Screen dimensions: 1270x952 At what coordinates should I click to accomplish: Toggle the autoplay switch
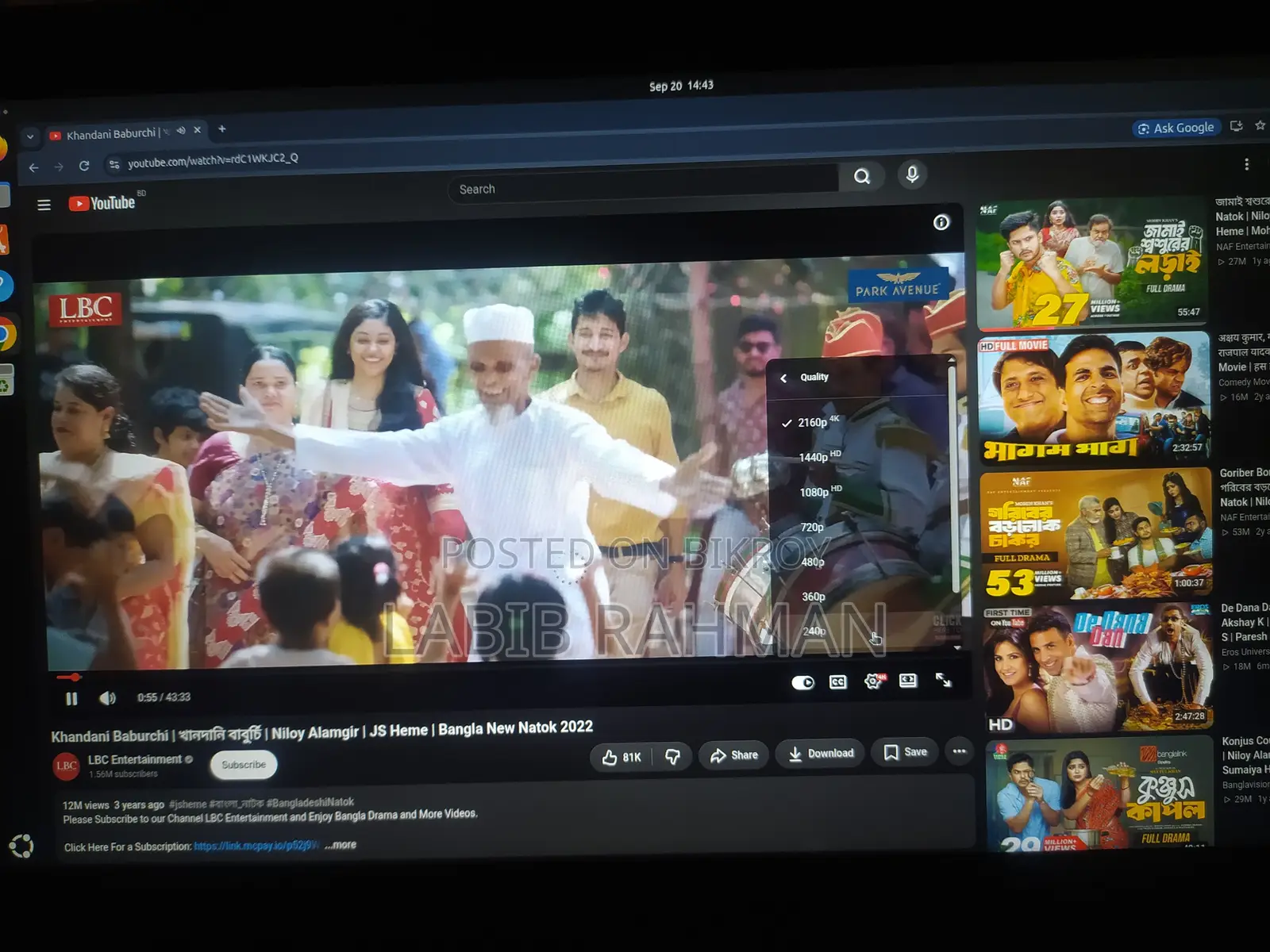[802, 682]
